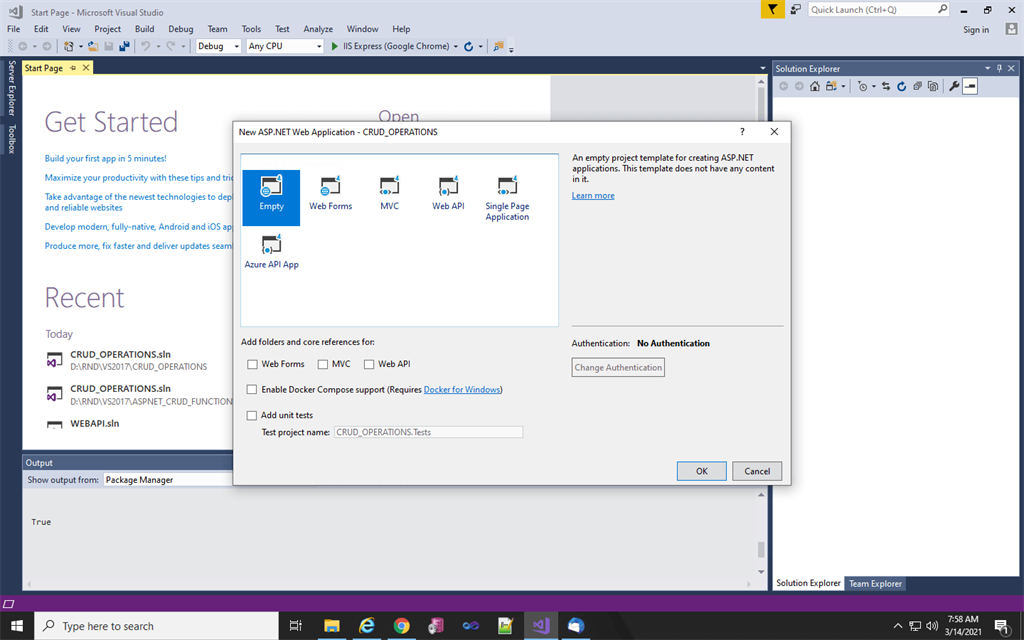Click the Change Authentication button
The width and height of the screenshot is (1024, 640).
pyautogui.click(x=618, y=367)
